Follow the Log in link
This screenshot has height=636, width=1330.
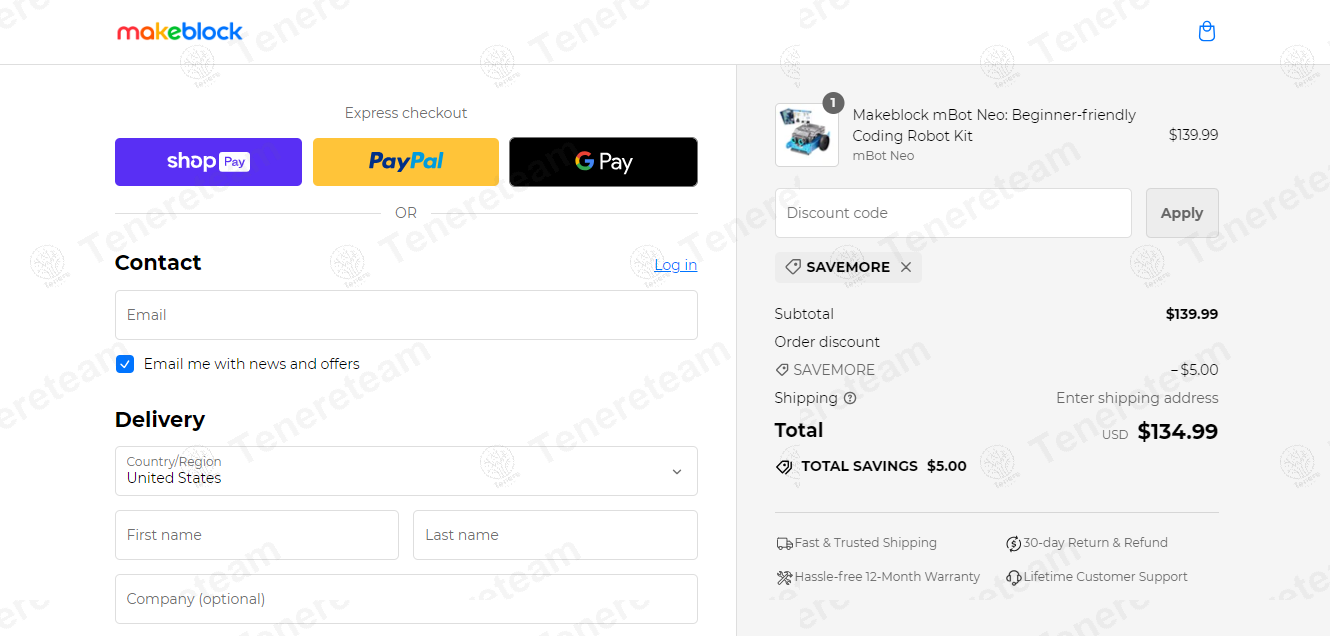tap(675, 265)
